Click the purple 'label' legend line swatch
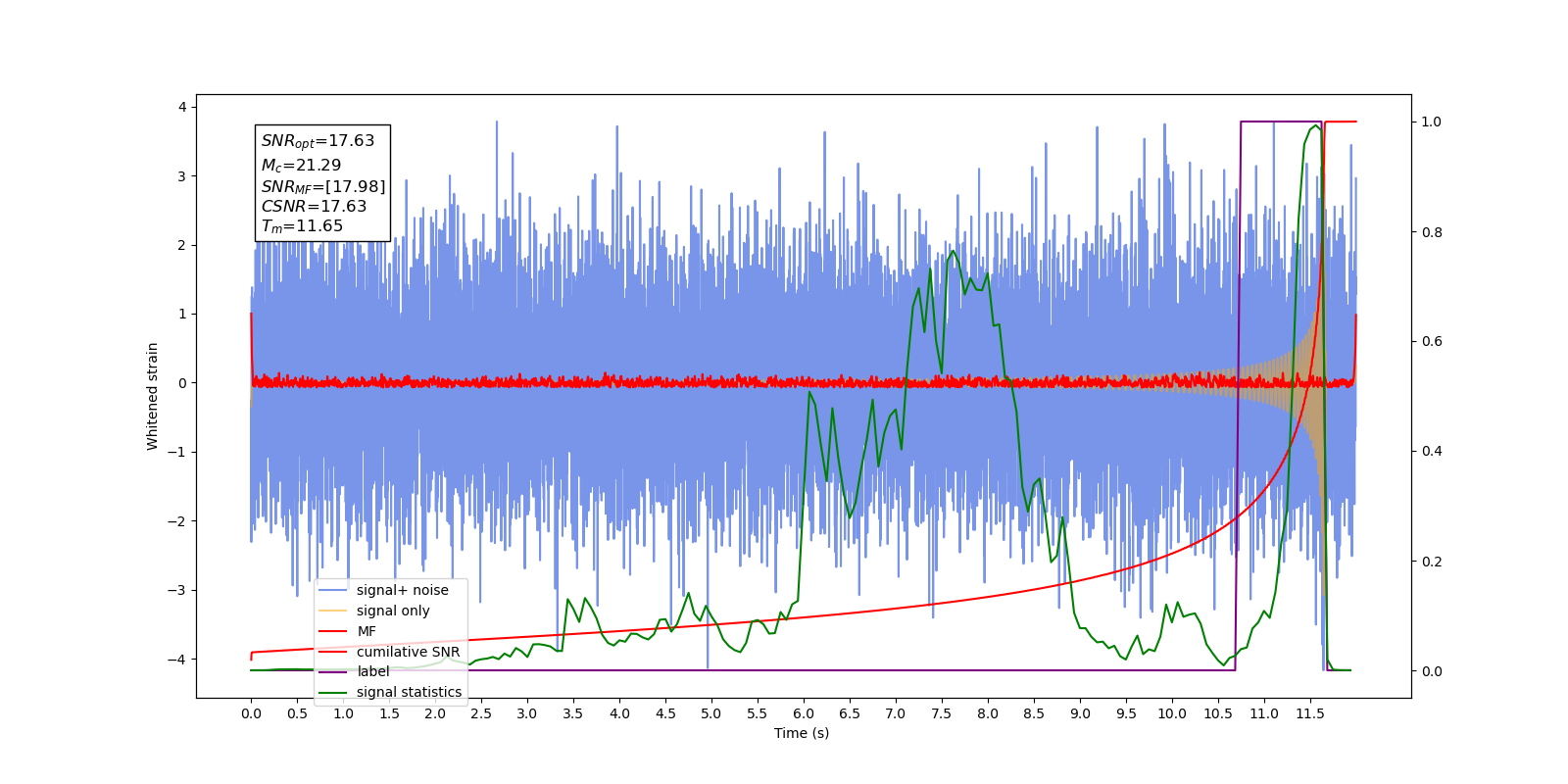The height and width of the screenshot is (784, 1568). (x=333, y=671)
